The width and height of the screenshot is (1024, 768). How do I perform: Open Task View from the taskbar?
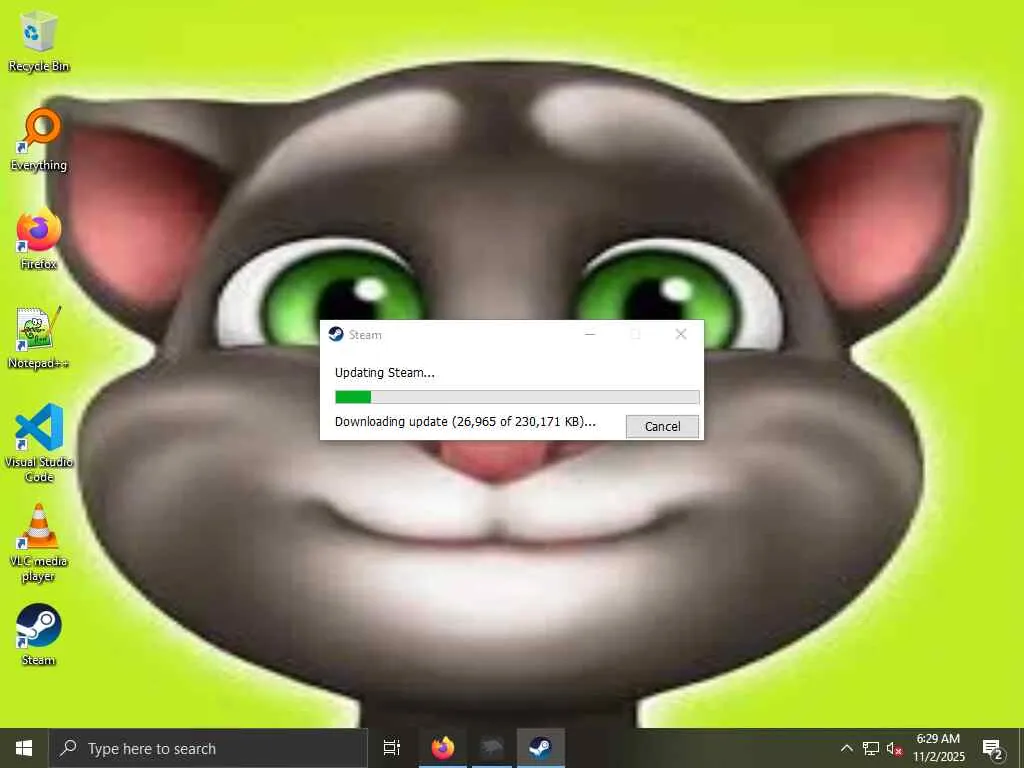point(391,748)
